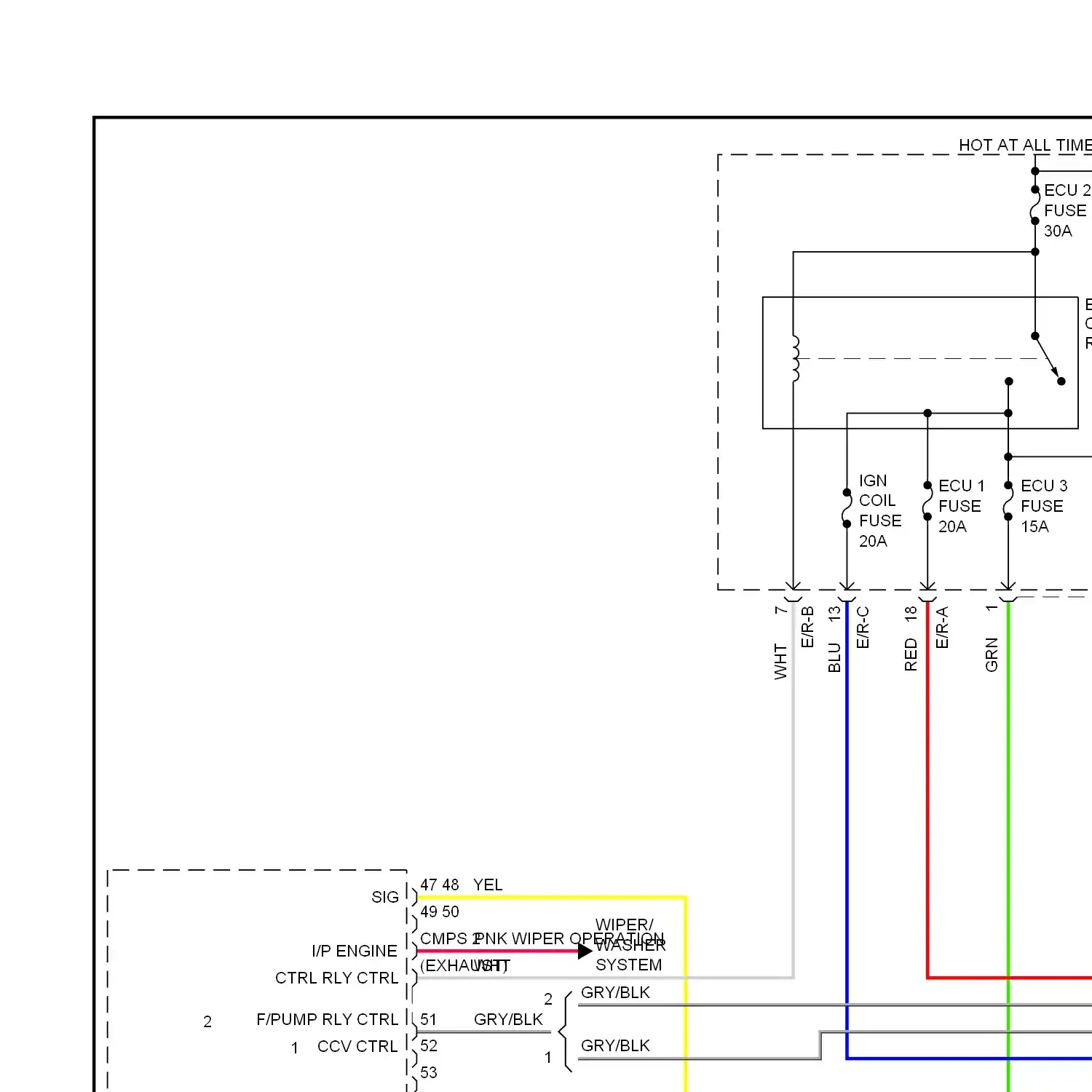The height and width of the screenshot is (1092, 1092).
Task: Click the pink wire to the wiper system
Action: click(497, 951)
